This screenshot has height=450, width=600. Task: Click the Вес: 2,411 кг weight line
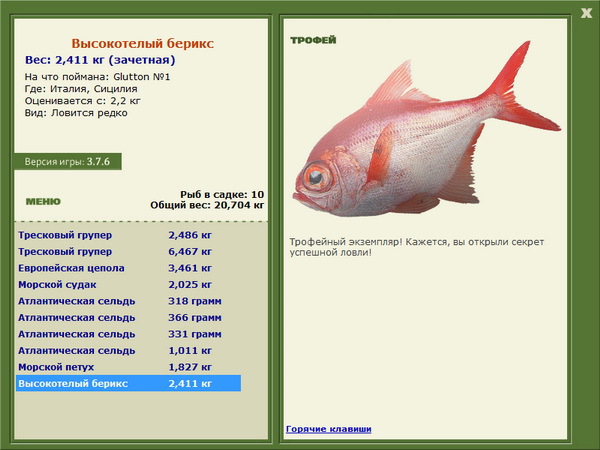[100, 60]
